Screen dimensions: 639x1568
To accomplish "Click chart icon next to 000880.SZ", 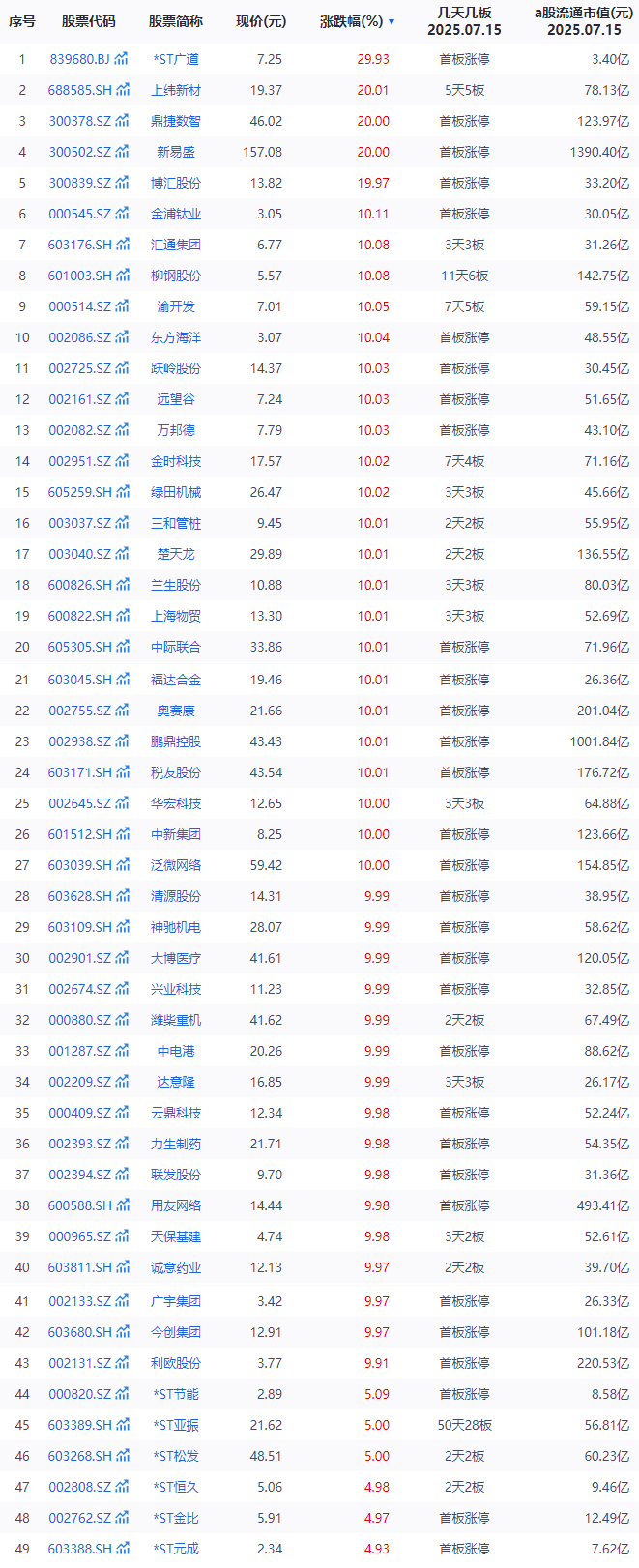I will 122,1020.
